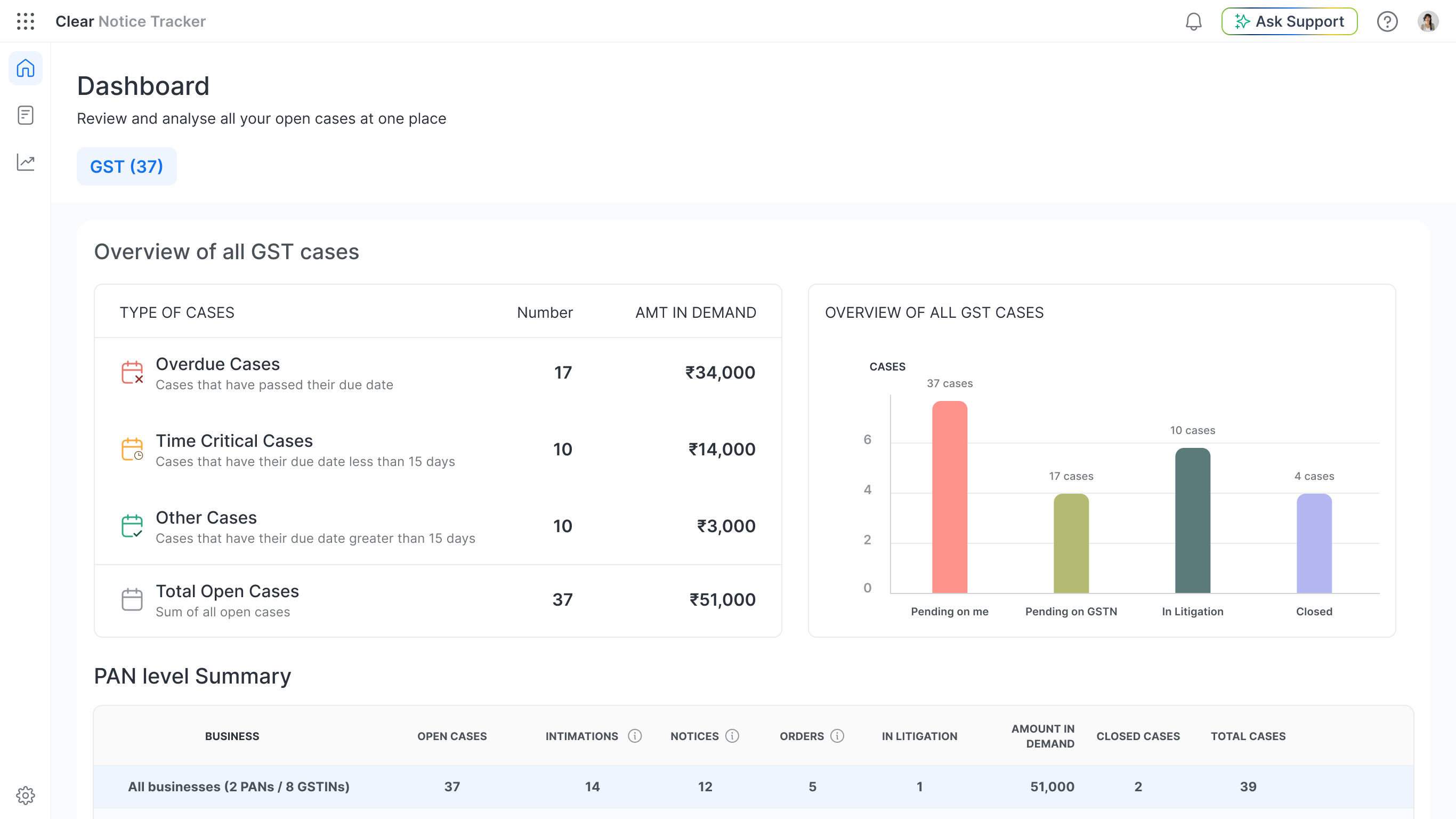1456x819 pixels.
Task: Open the help question mark icon
Action: (x=1387, y=21)
